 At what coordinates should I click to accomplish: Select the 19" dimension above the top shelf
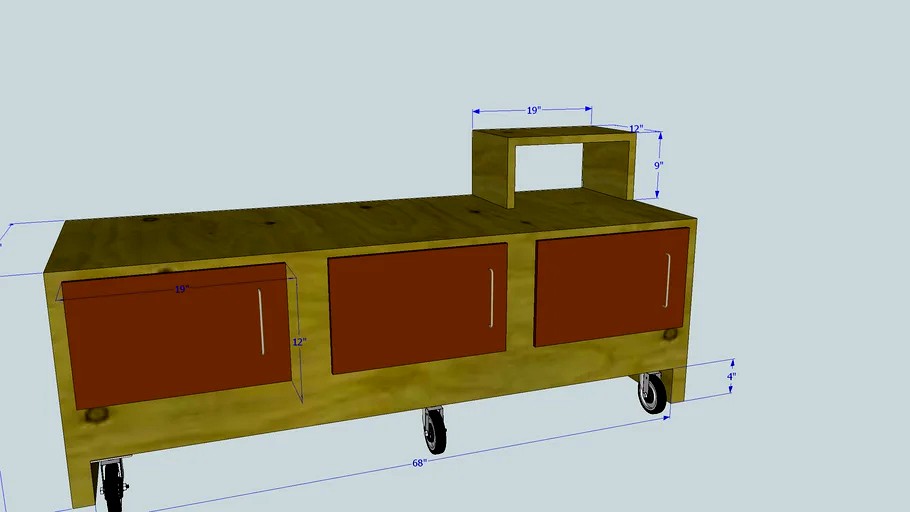pyautogui.click(x=534, y=110)
